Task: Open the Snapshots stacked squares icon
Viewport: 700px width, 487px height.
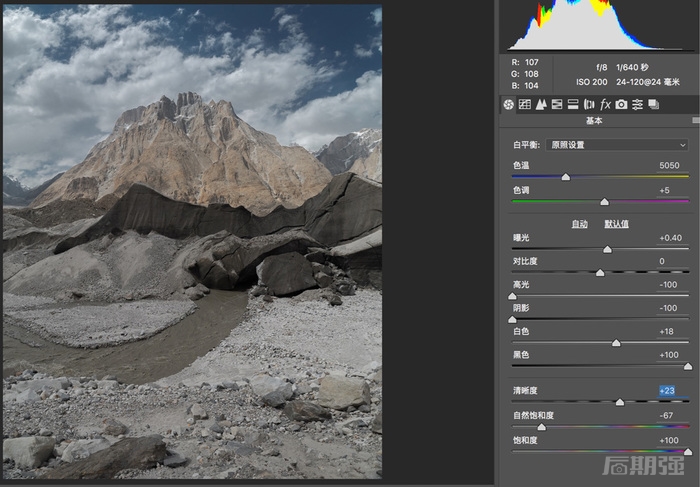Action: tap(653, 104)
